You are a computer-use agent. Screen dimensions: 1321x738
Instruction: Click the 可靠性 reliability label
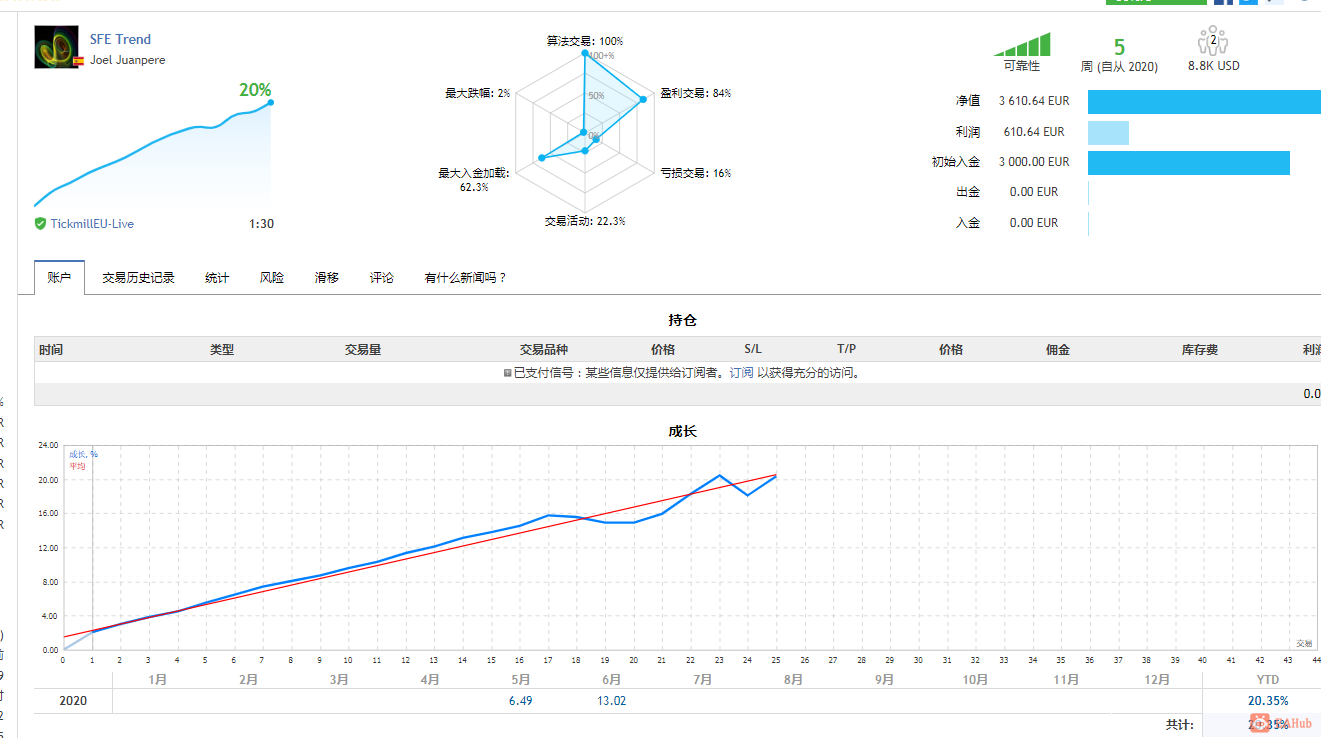(x=1022, y=66)
